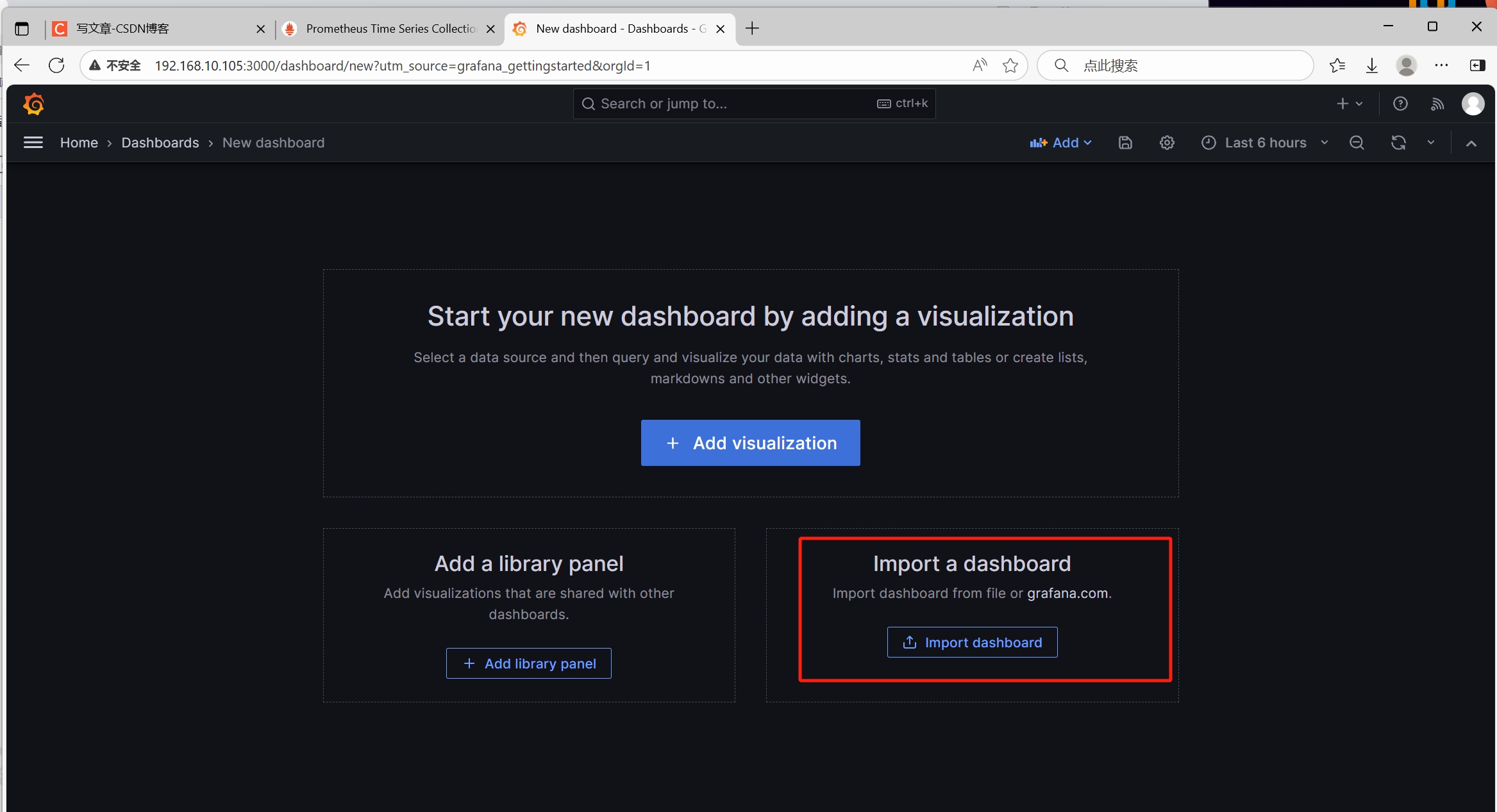Open the tab actions menu icon
Image resolution: width=1497 pixels, height=812 pixels.
coord(22,29)
